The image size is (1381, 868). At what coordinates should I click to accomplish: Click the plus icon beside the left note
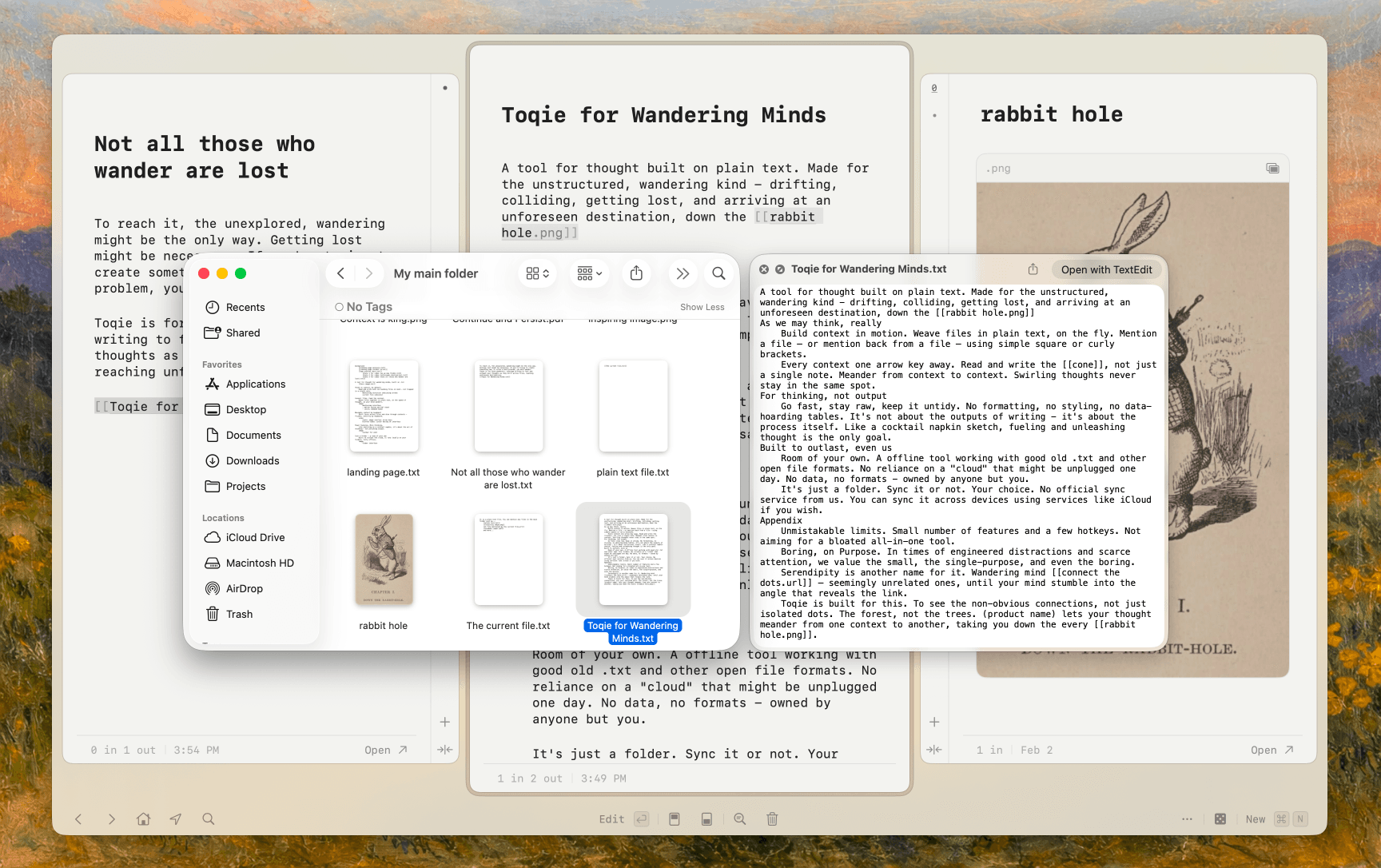point(445,722)
